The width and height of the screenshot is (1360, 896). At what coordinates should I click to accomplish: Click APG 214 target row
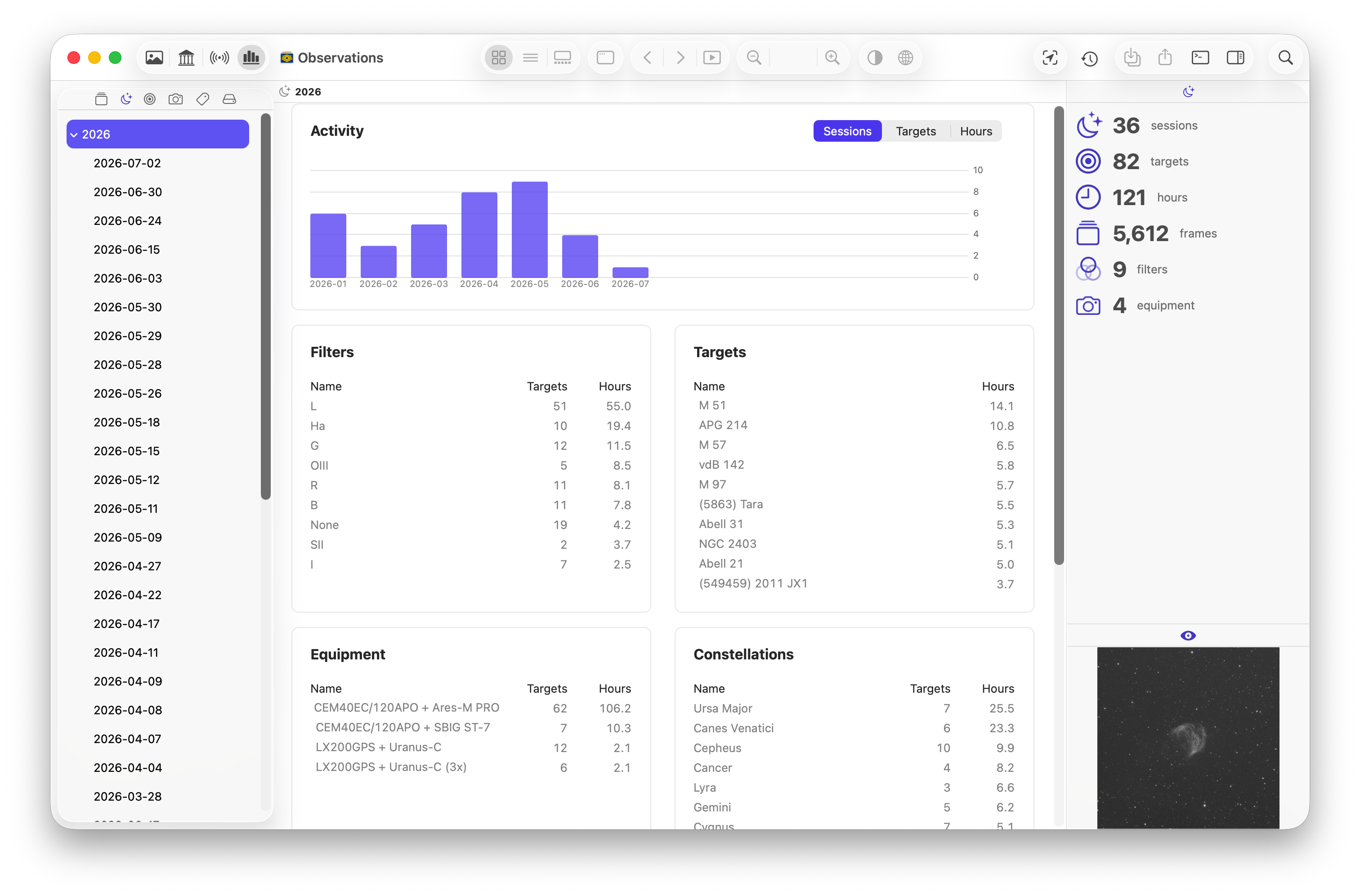(x=854, y=426)
